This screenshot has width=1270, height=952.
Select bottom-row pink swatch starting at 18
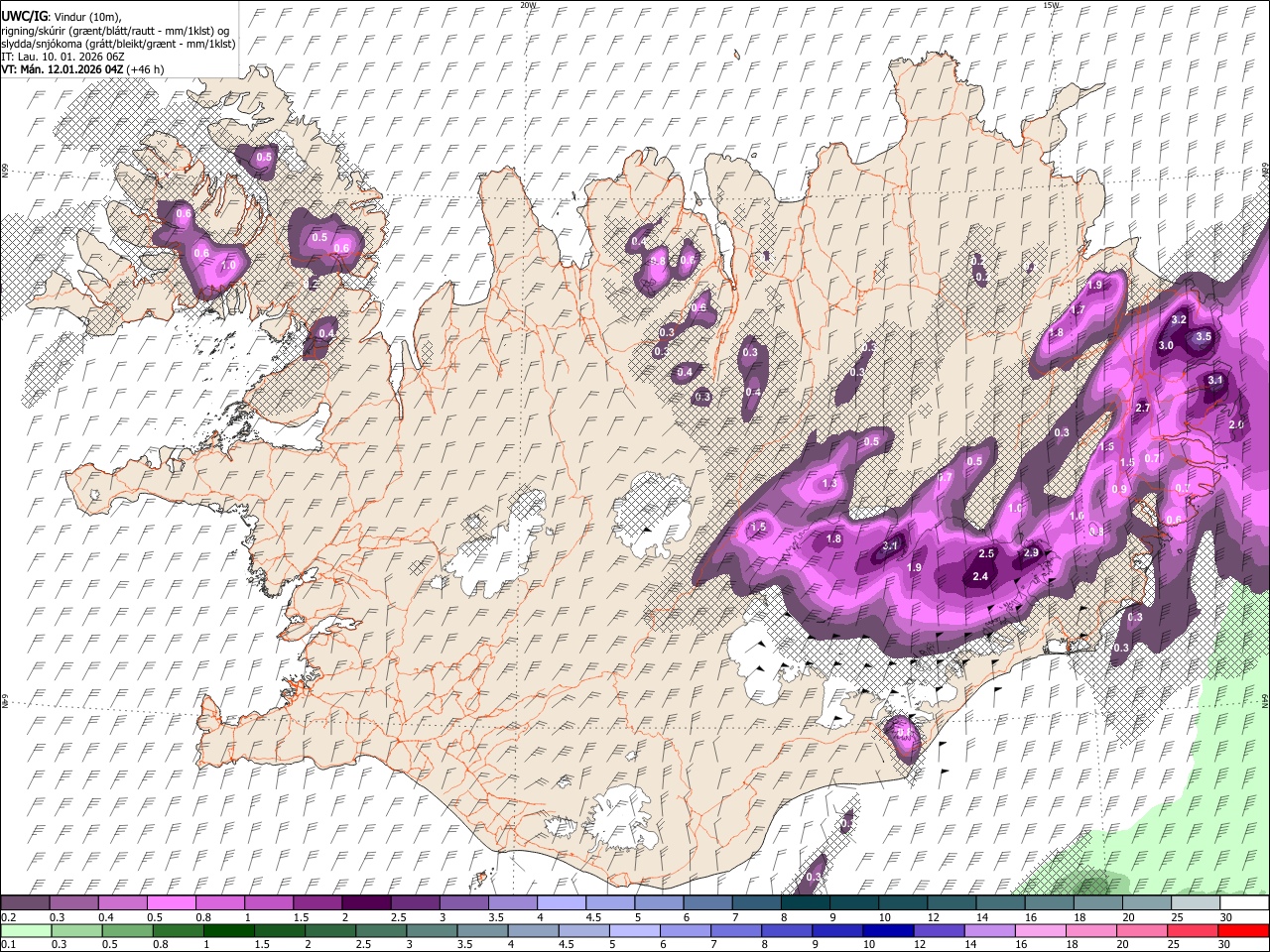(x=1092, y=930)
